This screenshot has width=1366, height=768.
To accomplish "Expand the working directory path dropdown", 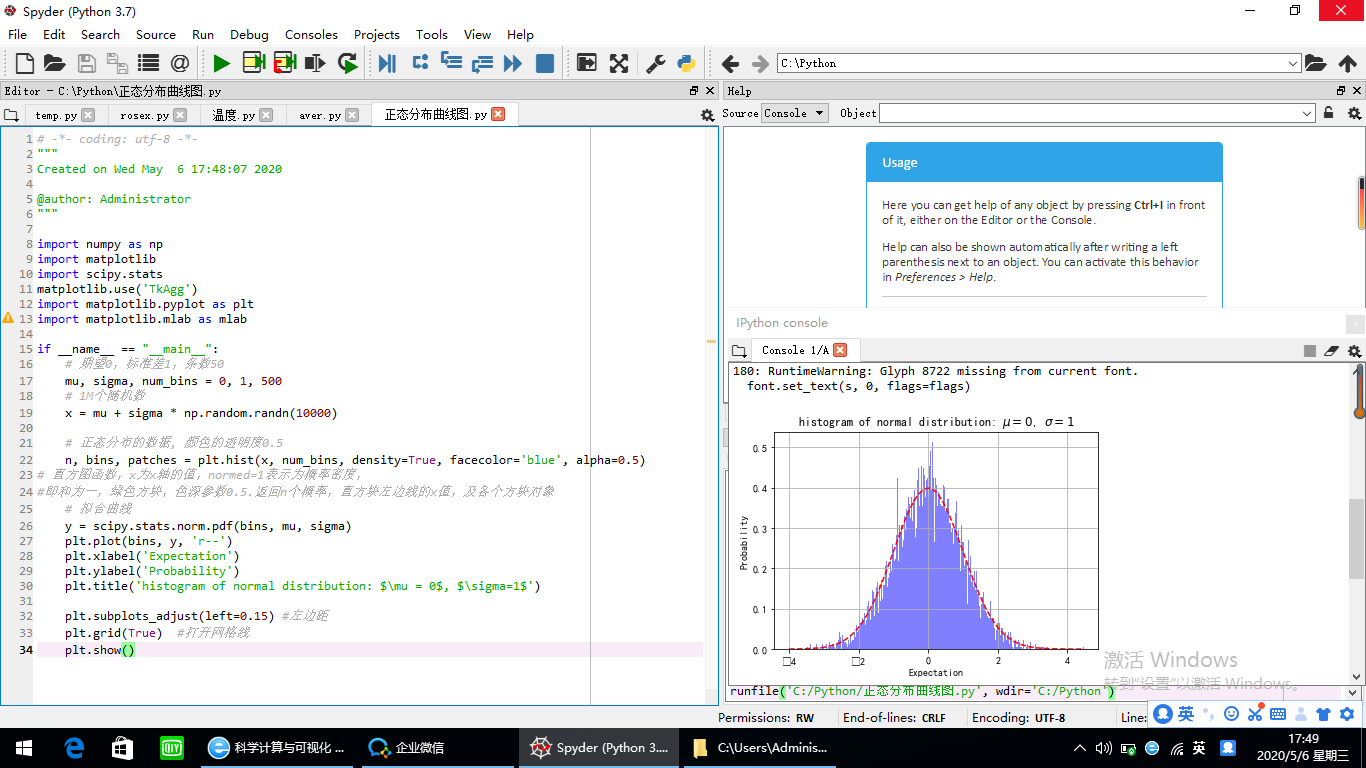I will (1293, 63).
